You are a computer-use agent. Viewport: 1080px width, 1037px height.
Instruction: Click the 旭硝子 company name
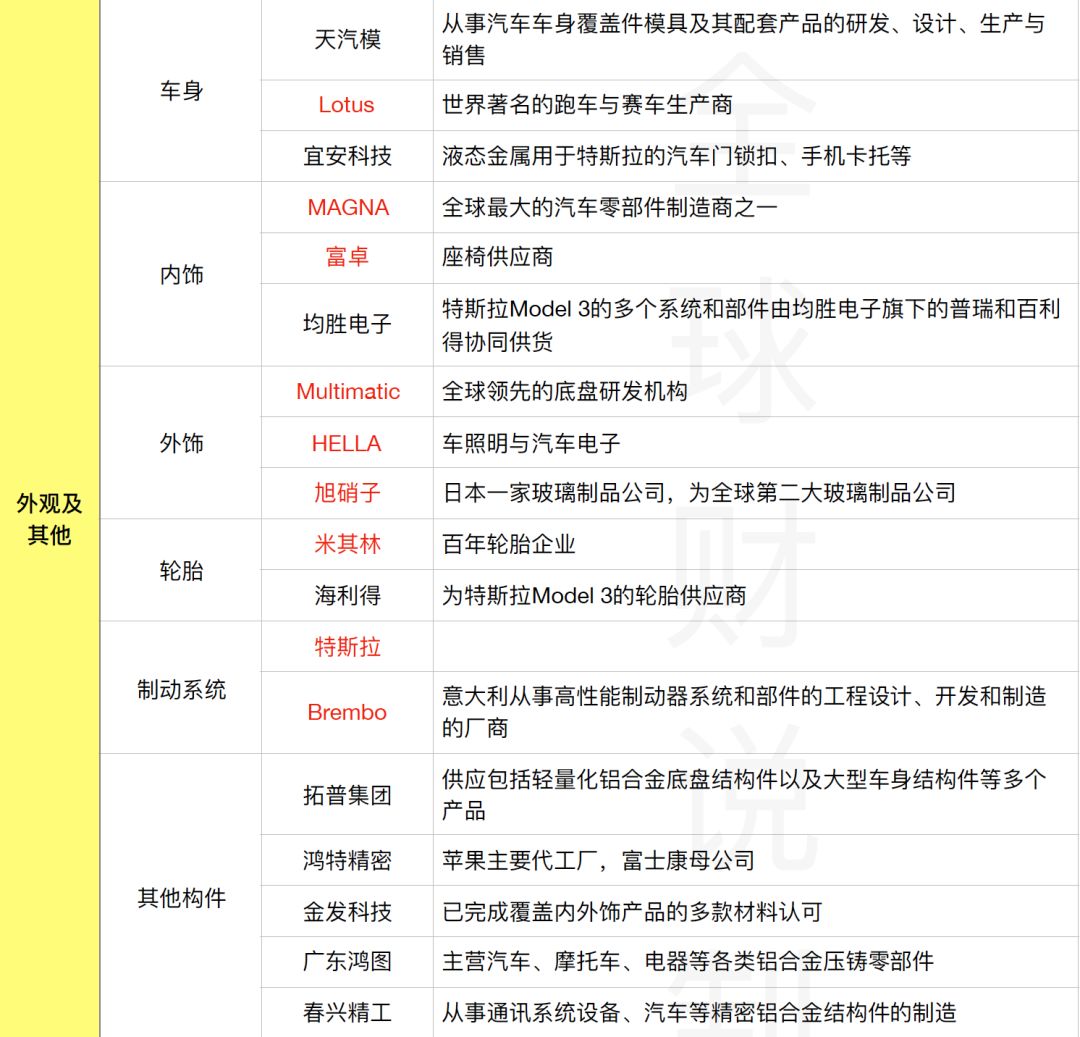[347, 493]
